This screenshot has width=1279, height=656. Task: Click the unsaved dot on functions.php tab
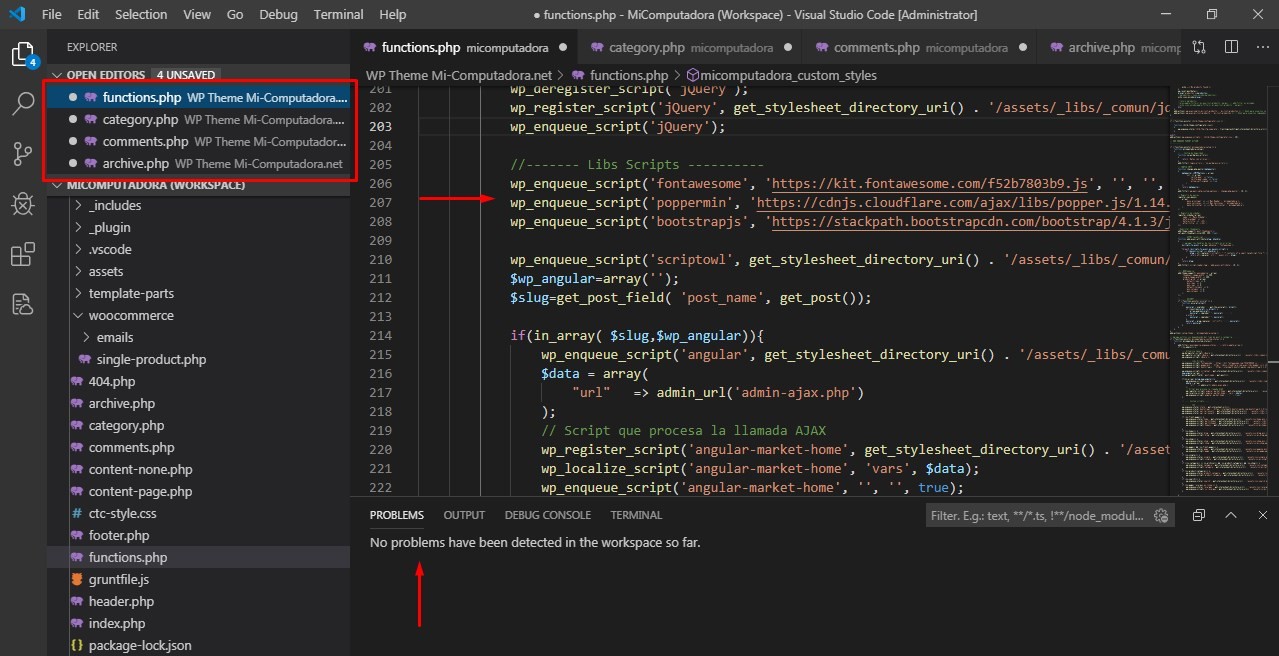pos(563,47)
